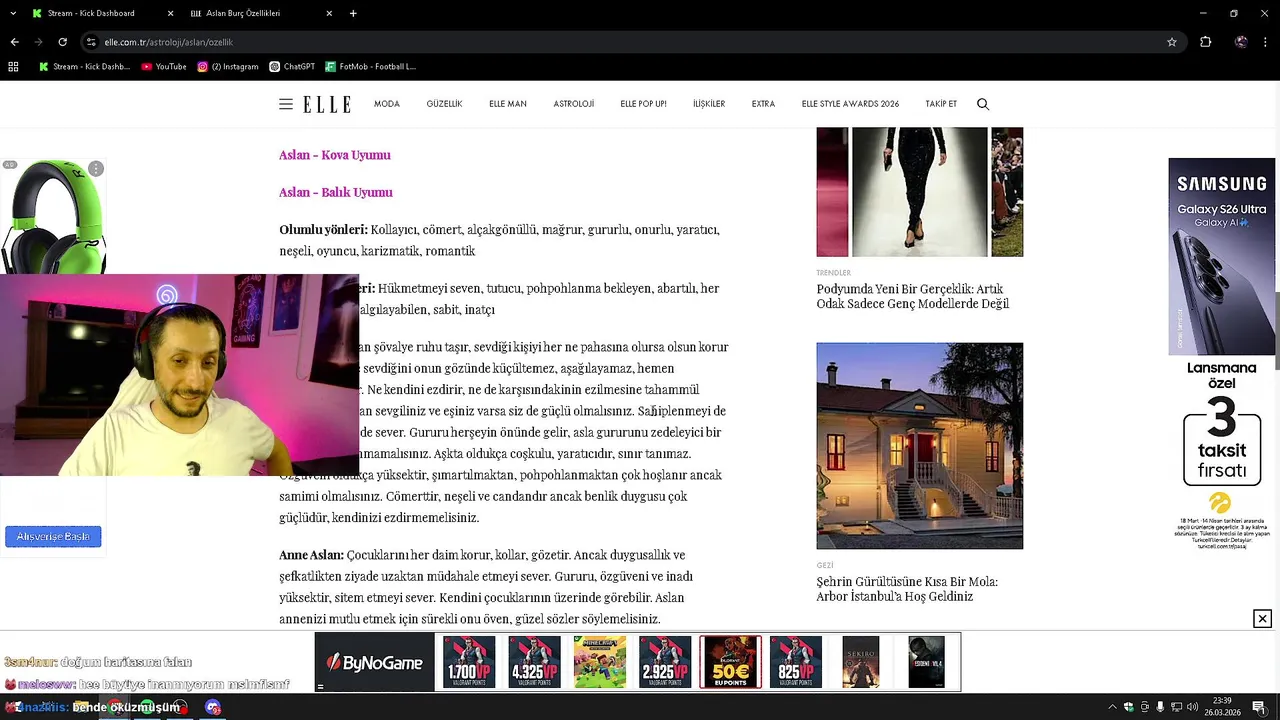
Task: Open the ELLE hamburger menu icon
Action: point(286,104)
